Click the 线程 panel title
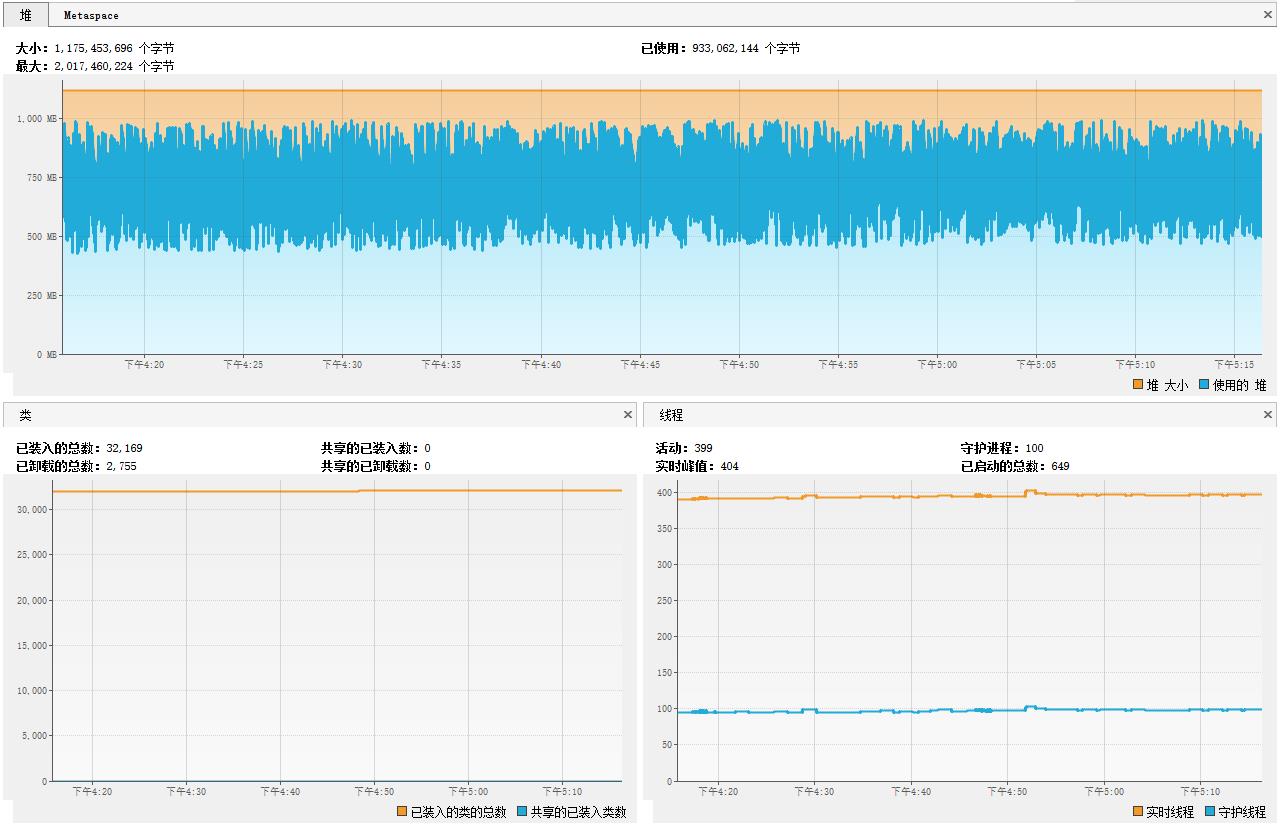Viewport: 1281px width, 828px height. tap(671, 415)
